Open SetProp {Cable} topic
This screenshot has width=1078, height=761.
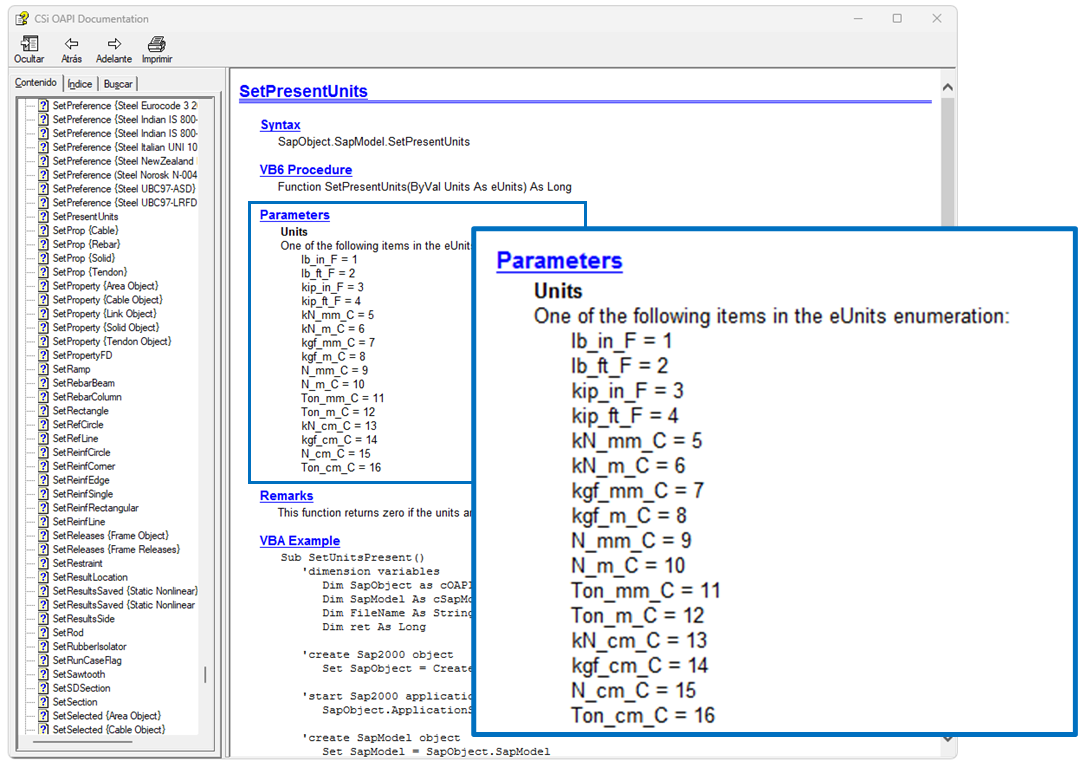click(85, 230)
